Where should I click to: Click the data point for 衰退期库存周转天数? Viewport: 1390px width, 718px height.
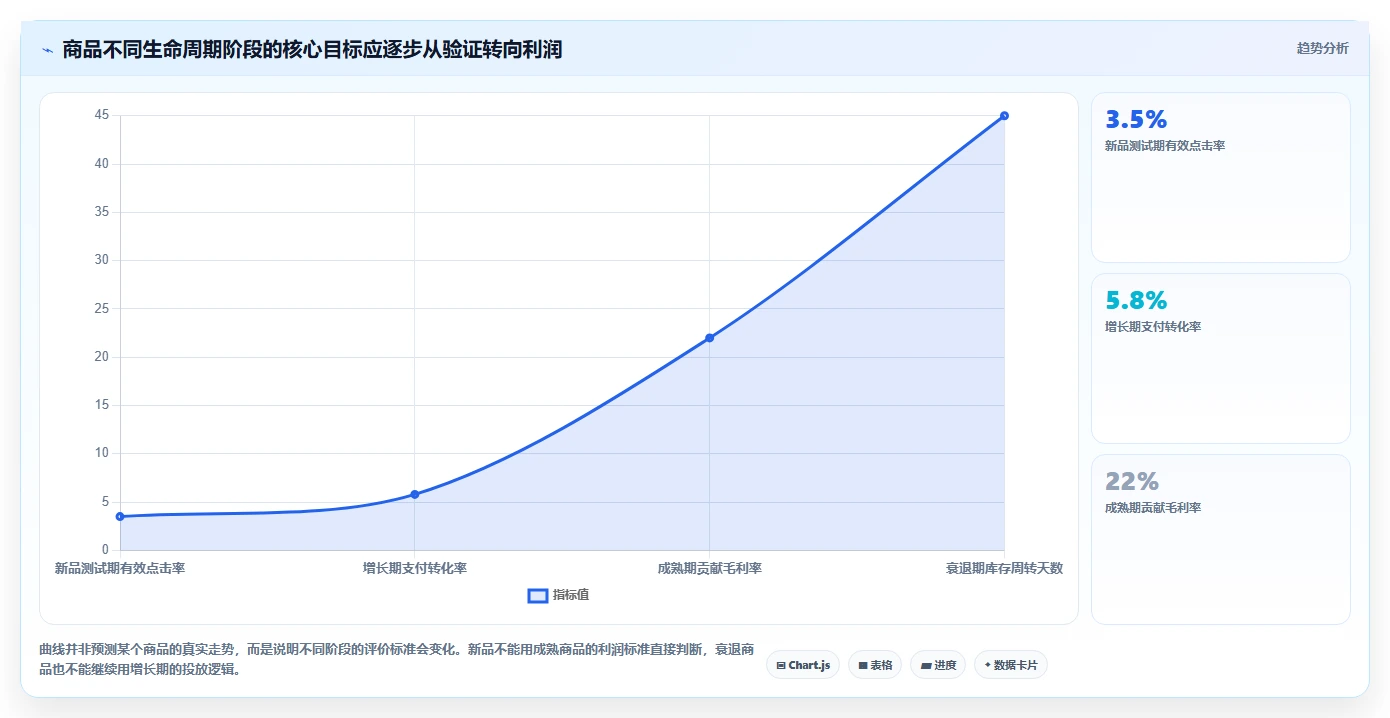(x=1004, y=116)
